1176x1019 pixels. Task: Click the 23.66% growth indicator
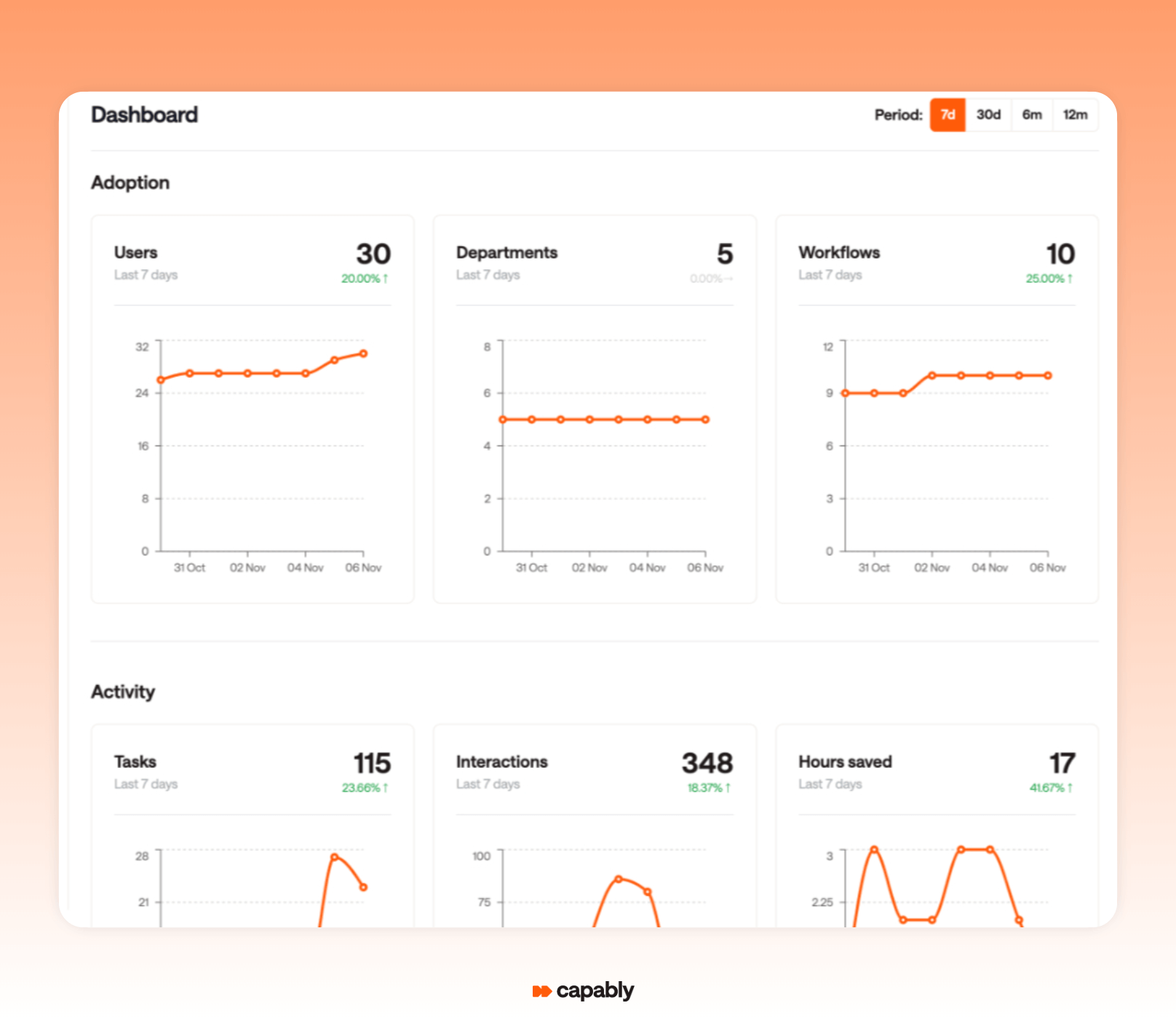click(x=365, y=788)
